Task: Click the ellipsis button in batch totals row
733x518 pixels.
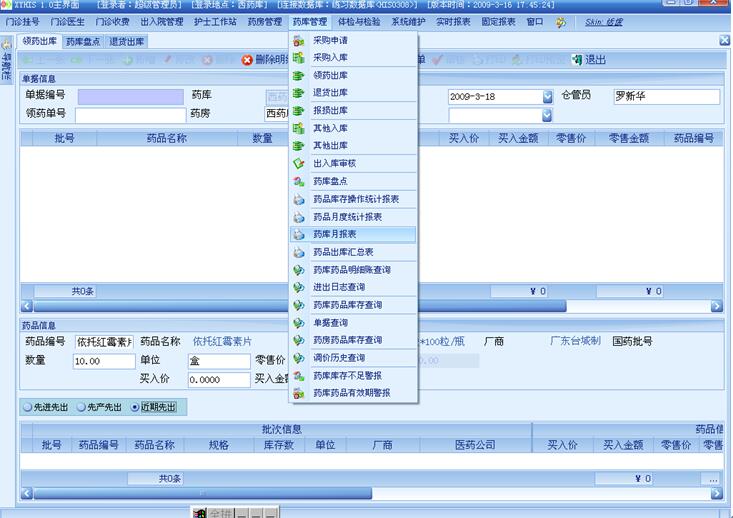Action: click(712, 479)
